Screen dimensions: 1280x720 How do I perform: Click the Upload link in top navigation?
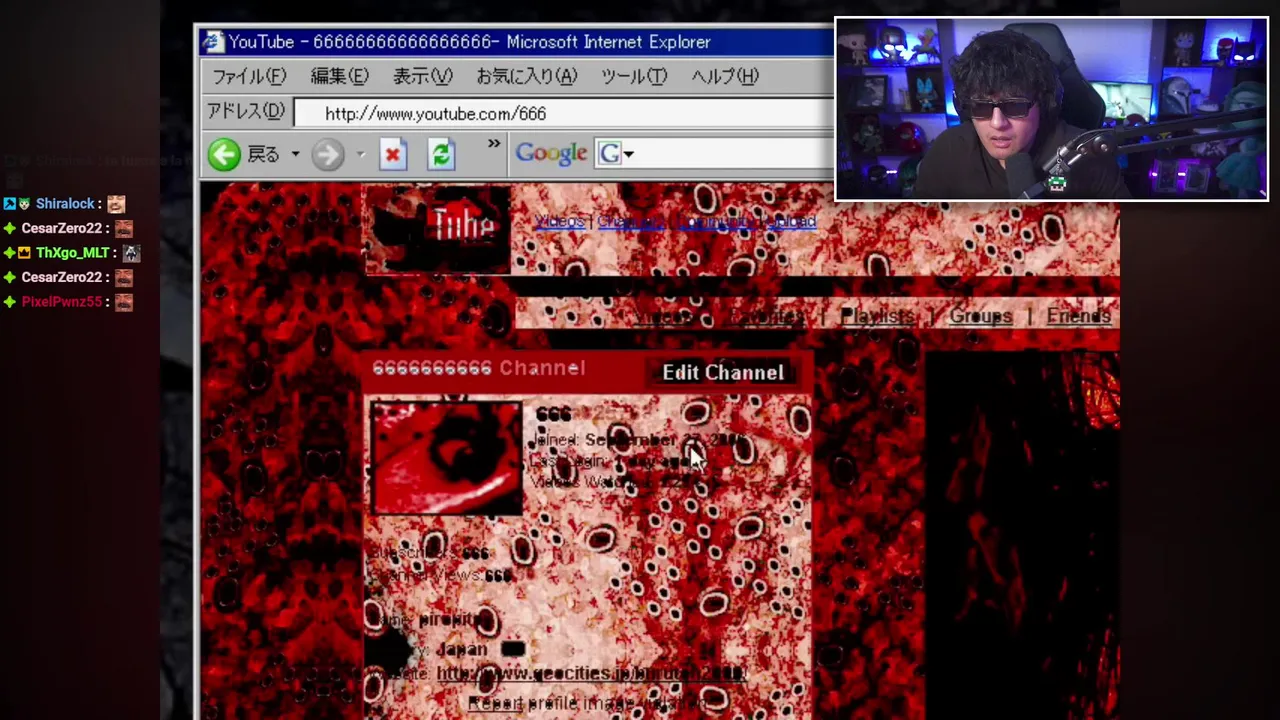[791, 222]
